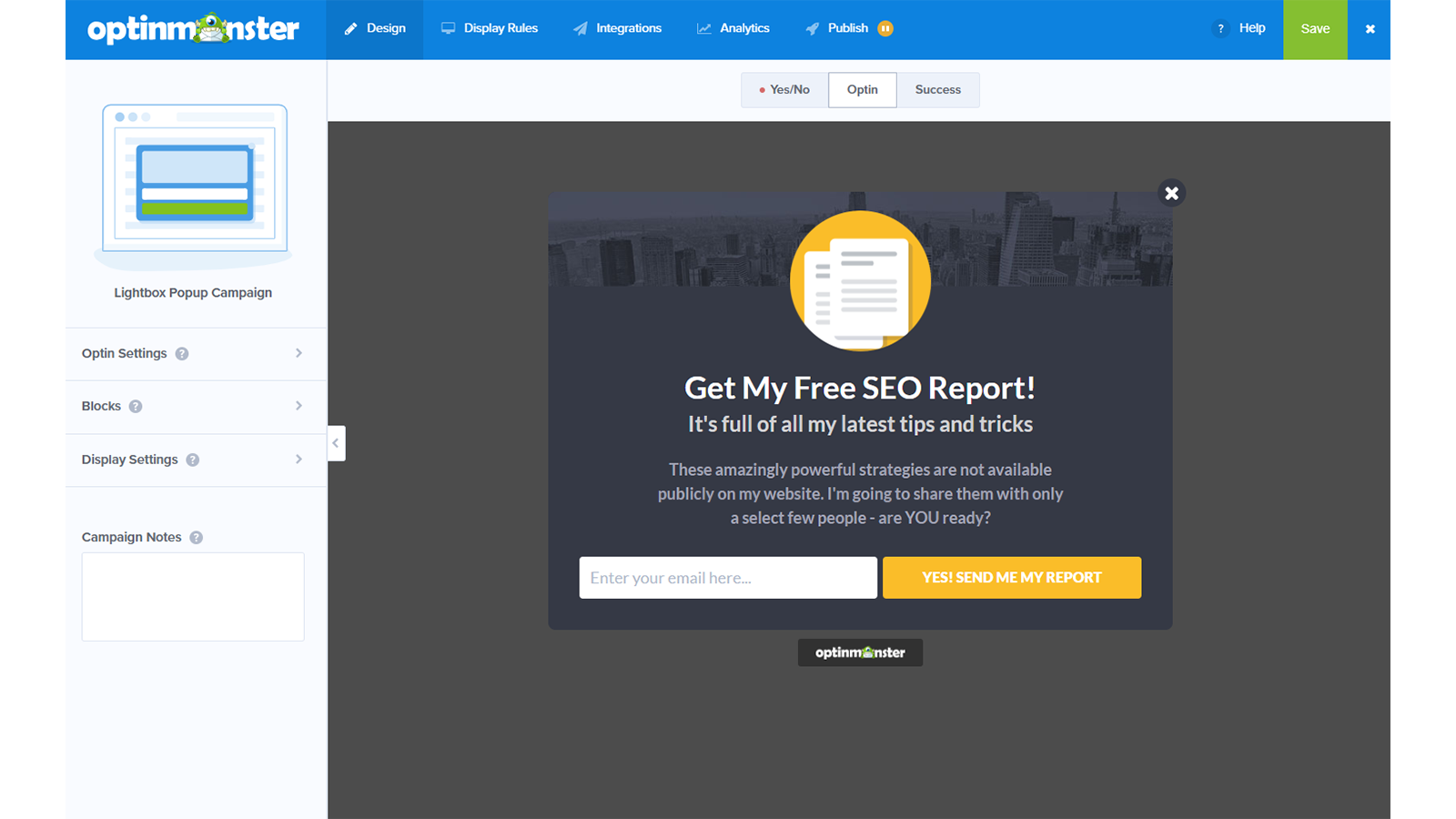
Task: Click the monitor icon on Display Rules
Action: (x=448, y=29)
